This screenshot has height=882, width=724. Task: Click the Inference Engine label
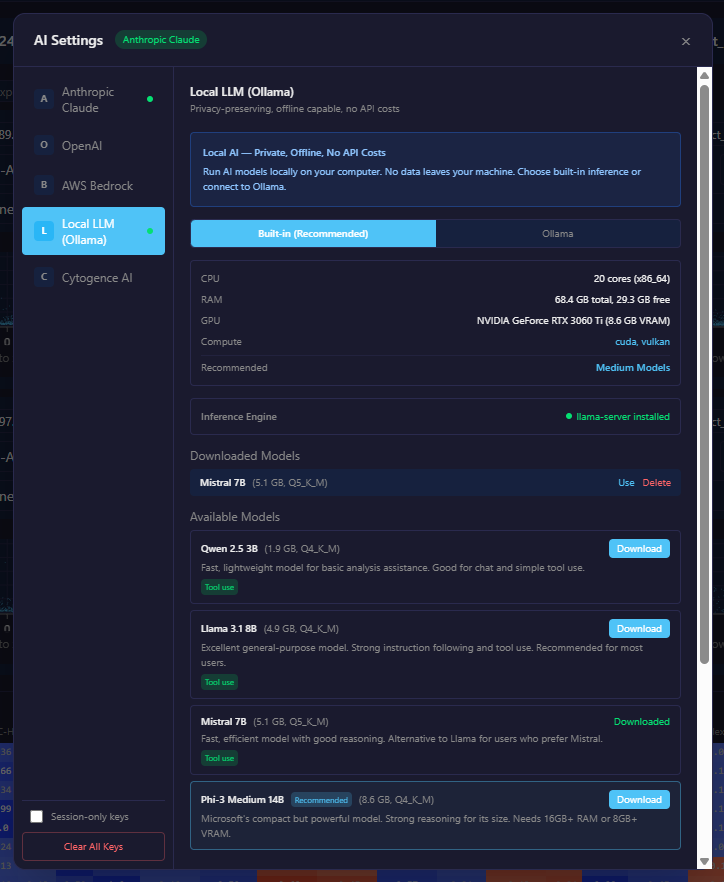239,417
